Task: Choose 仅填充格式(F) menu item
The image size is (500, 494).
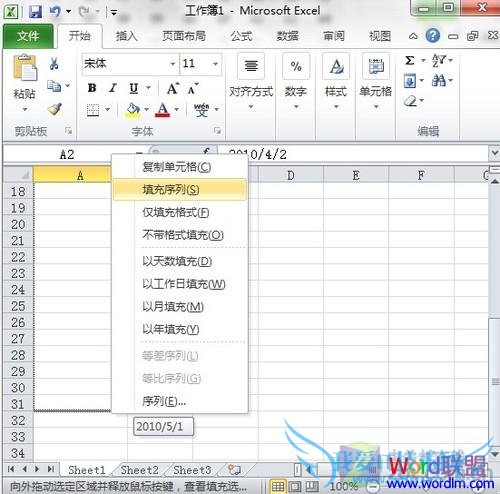Action: coord(180,212)
